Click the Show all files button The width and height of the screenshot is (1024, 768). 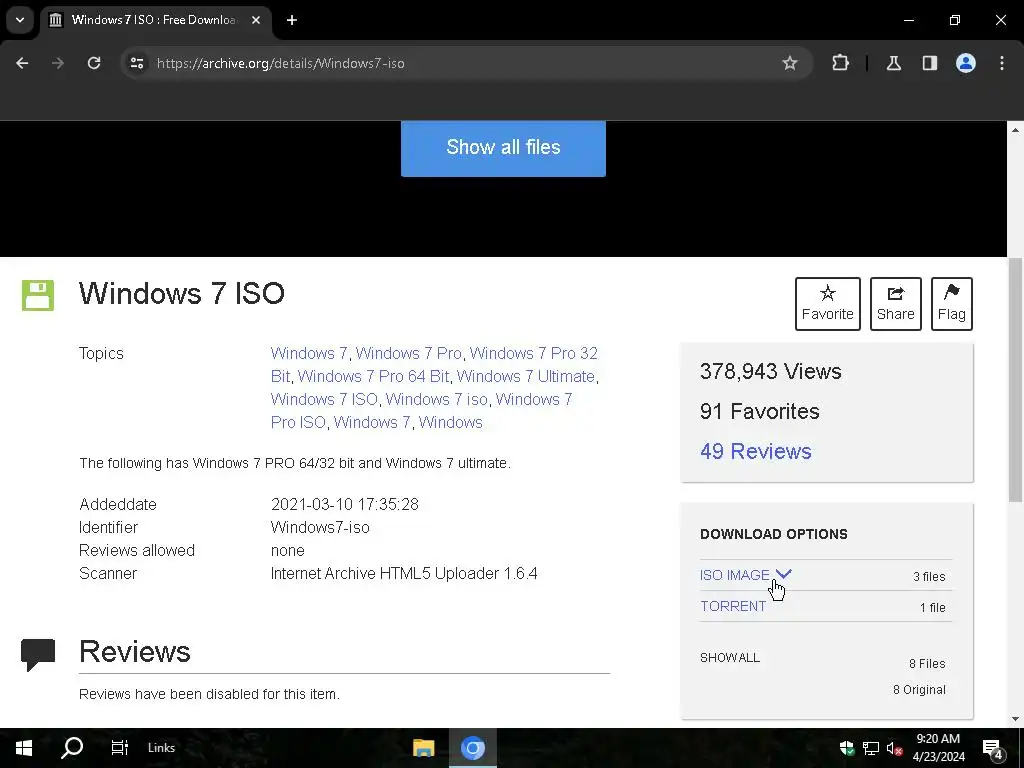(503, 147)
